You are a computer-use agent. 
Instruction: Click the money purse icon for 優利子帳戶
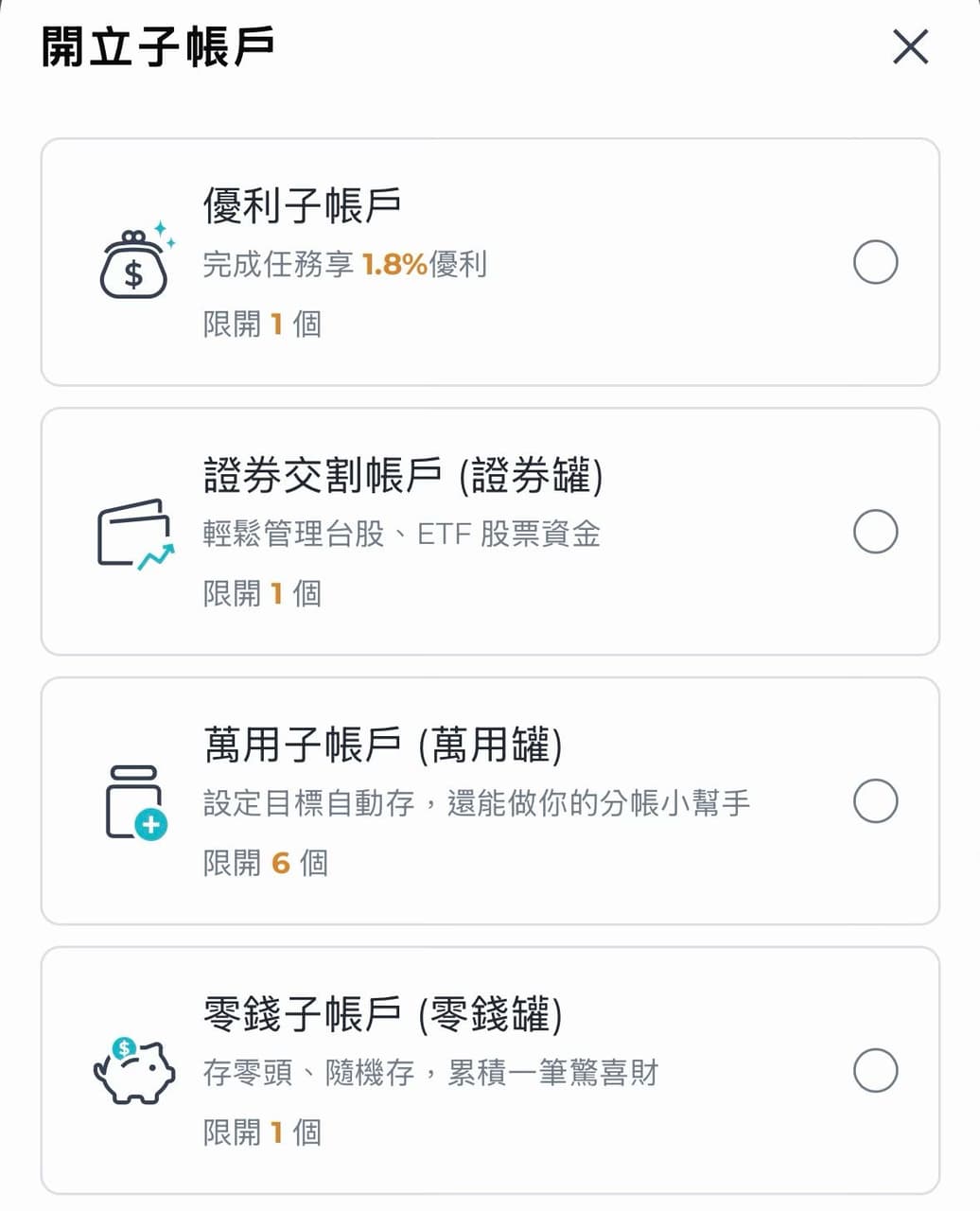click(137, 261)
